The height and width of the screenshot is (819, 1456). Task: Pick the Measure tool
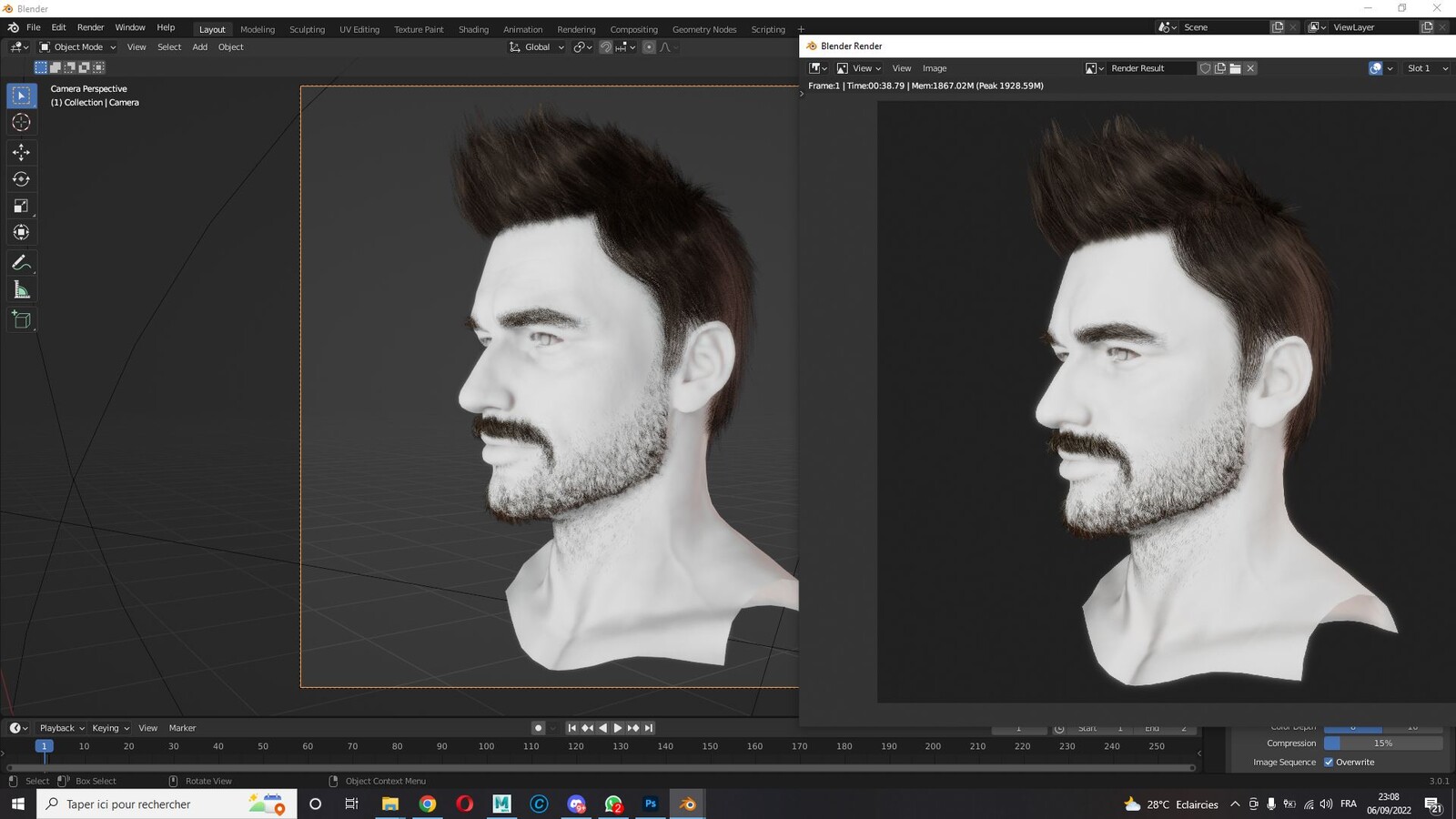click(21, 290)
